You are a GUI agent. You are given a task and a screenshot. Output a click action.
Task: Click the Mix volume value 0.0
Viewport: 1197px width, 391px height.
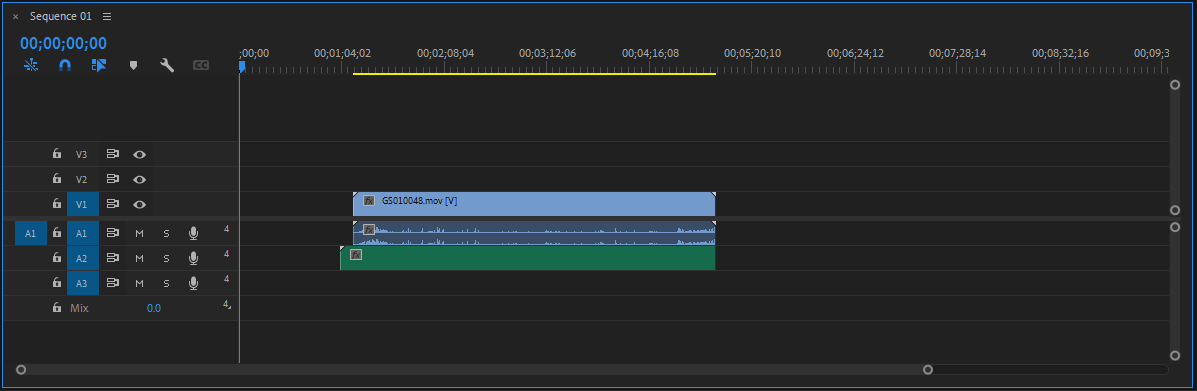click(153, 309)
